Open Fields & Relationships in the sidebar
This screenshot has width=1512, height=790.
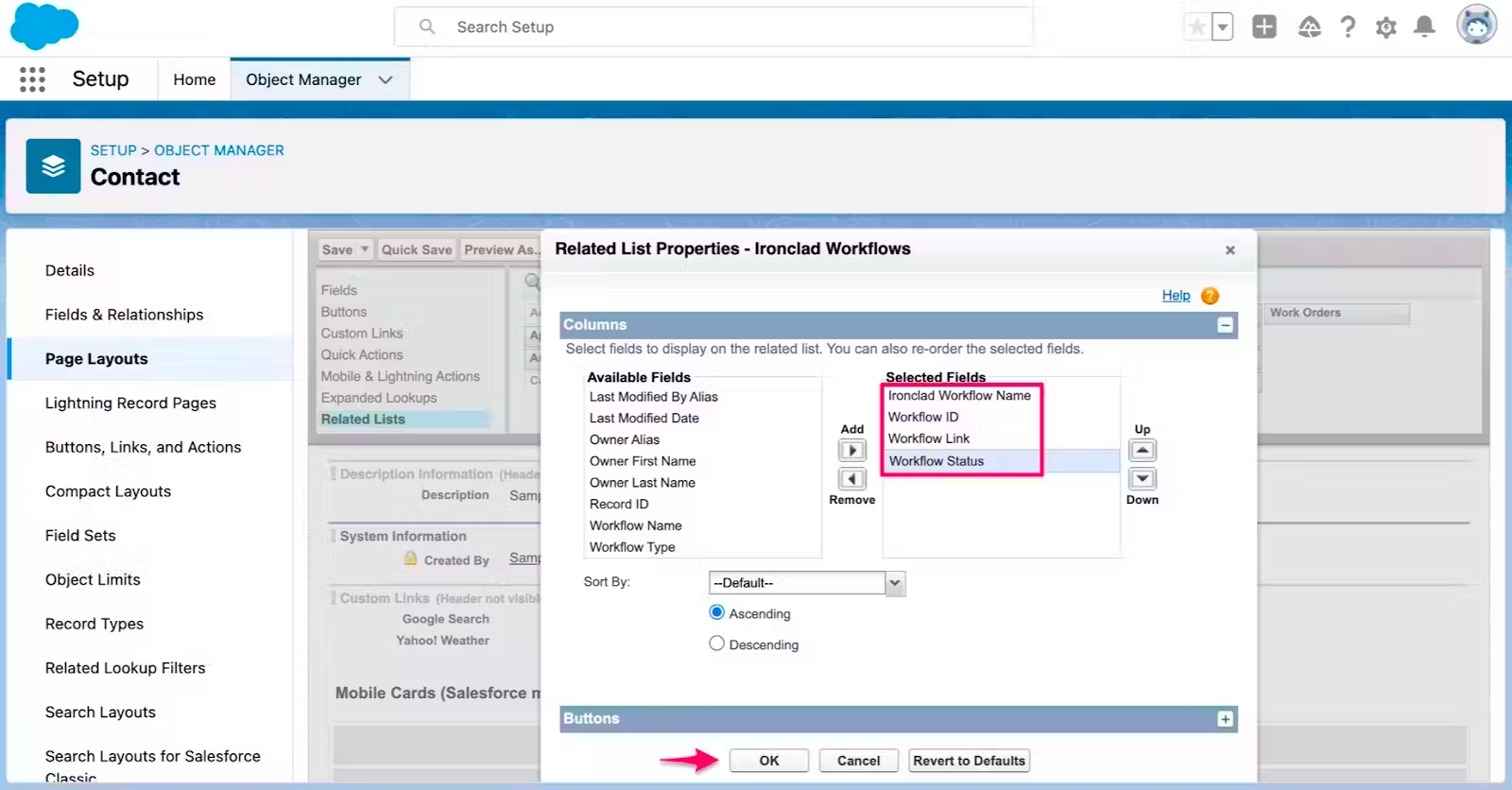tap(125, 315)
